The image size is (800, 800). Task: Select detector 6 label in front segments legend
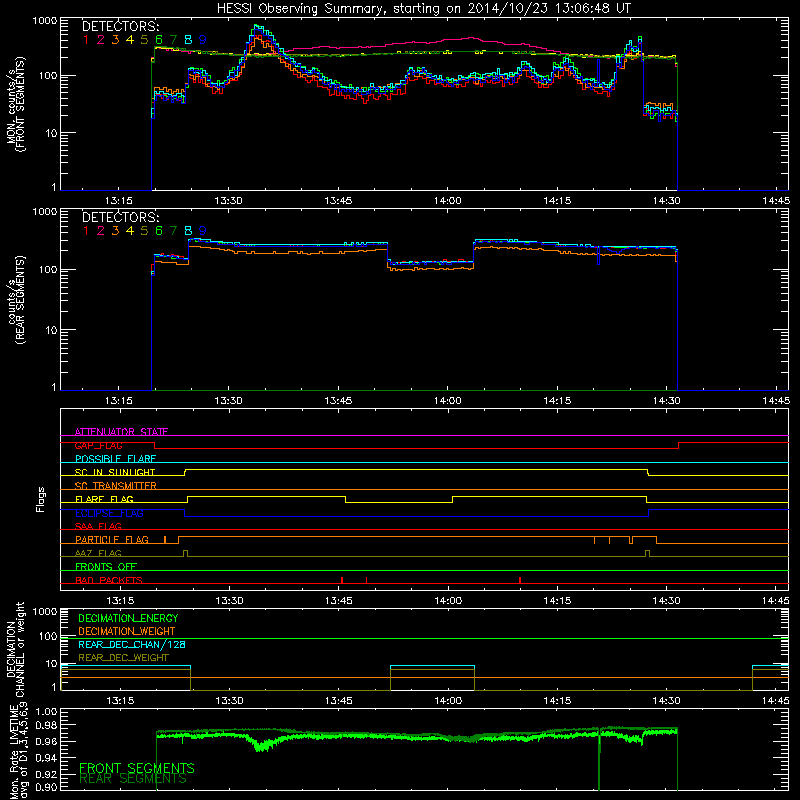159,40
